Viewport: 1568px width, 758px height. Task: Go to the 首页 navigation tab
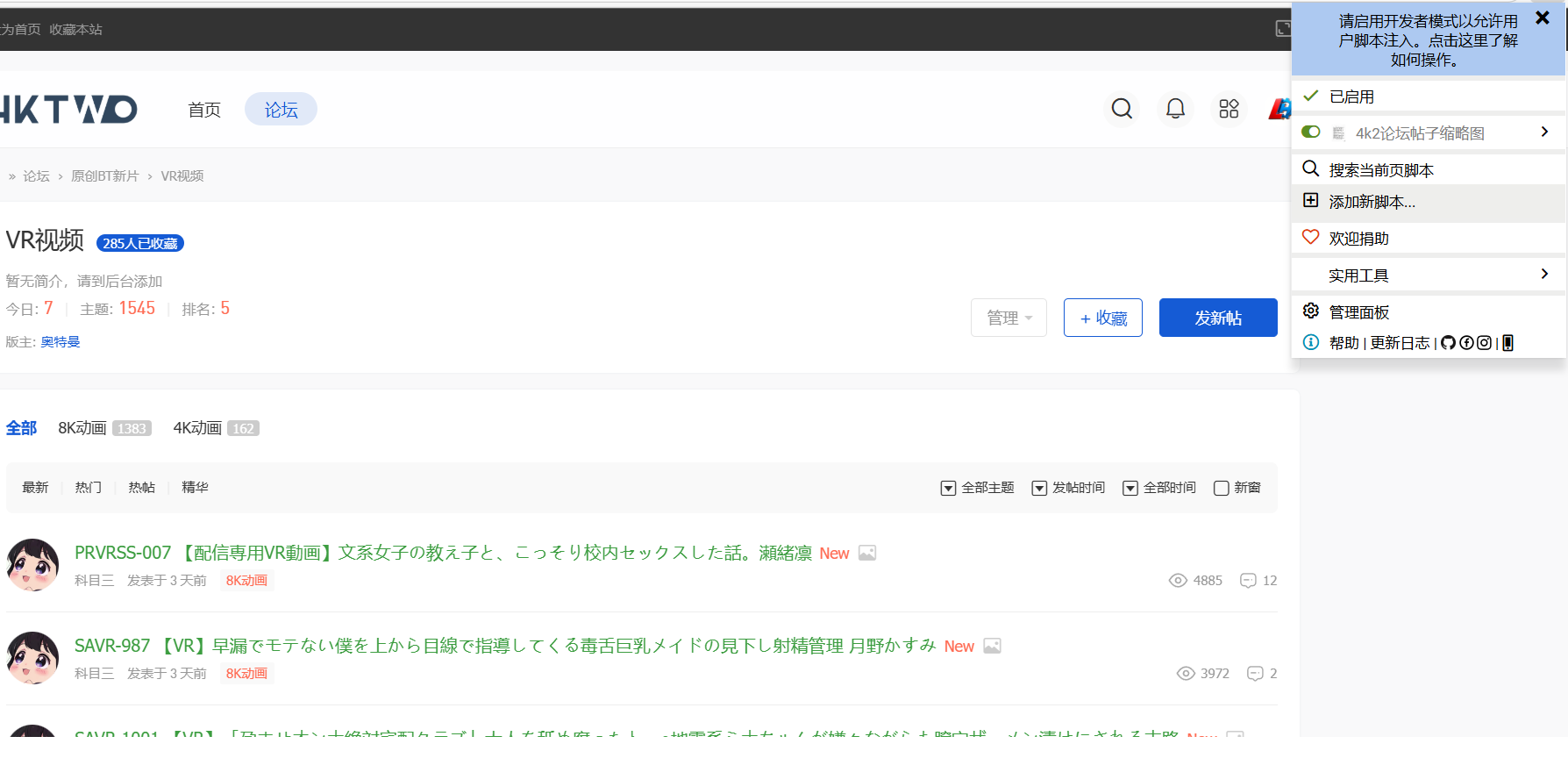pyautogui.click(x=204, y=110)
